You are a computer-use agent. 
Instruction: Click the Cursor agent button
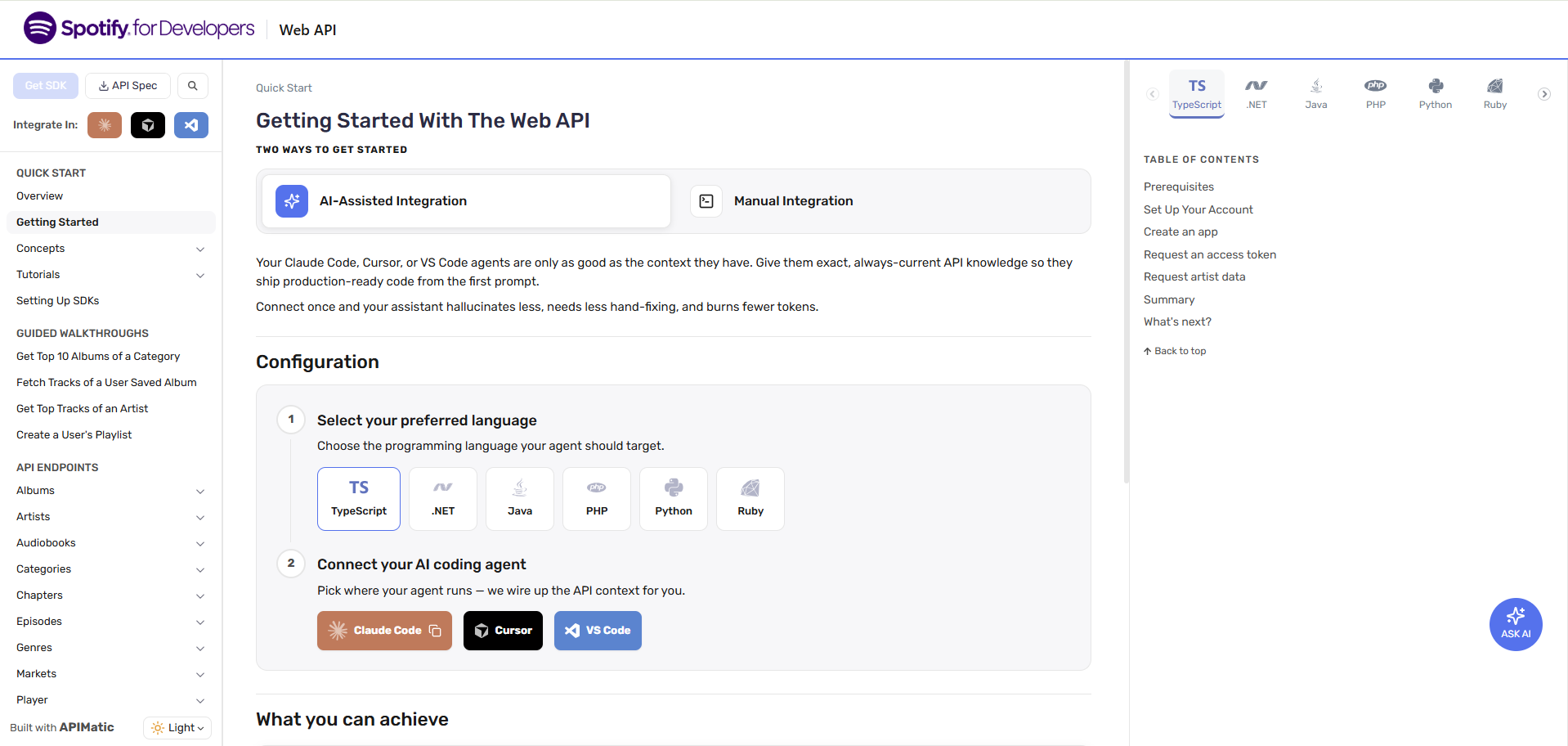503,631
